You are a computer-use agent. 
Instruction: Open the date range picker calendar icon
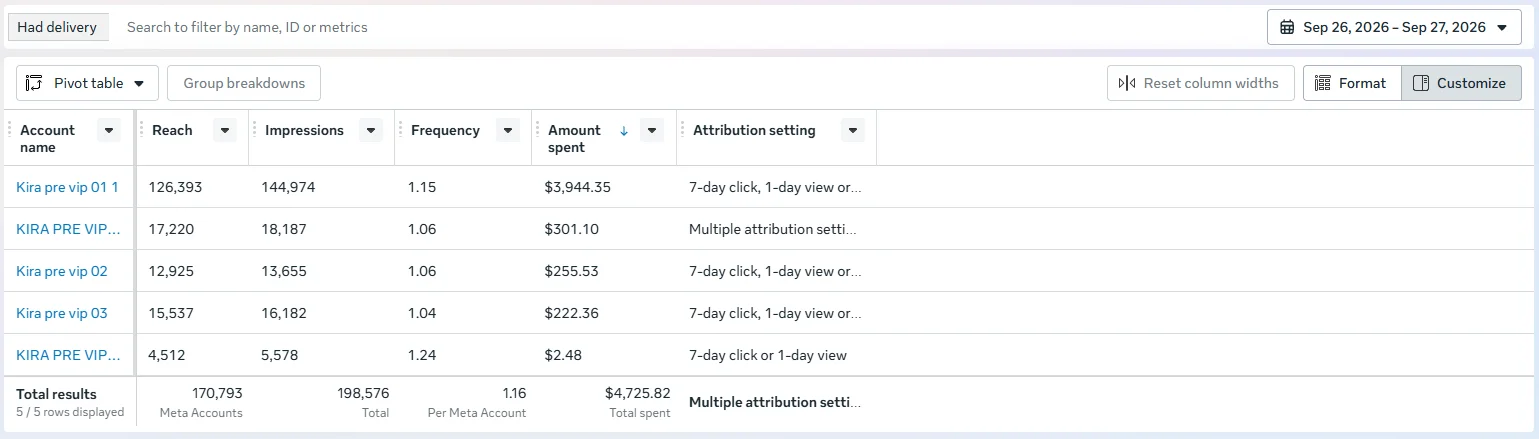pos(1287,27)
